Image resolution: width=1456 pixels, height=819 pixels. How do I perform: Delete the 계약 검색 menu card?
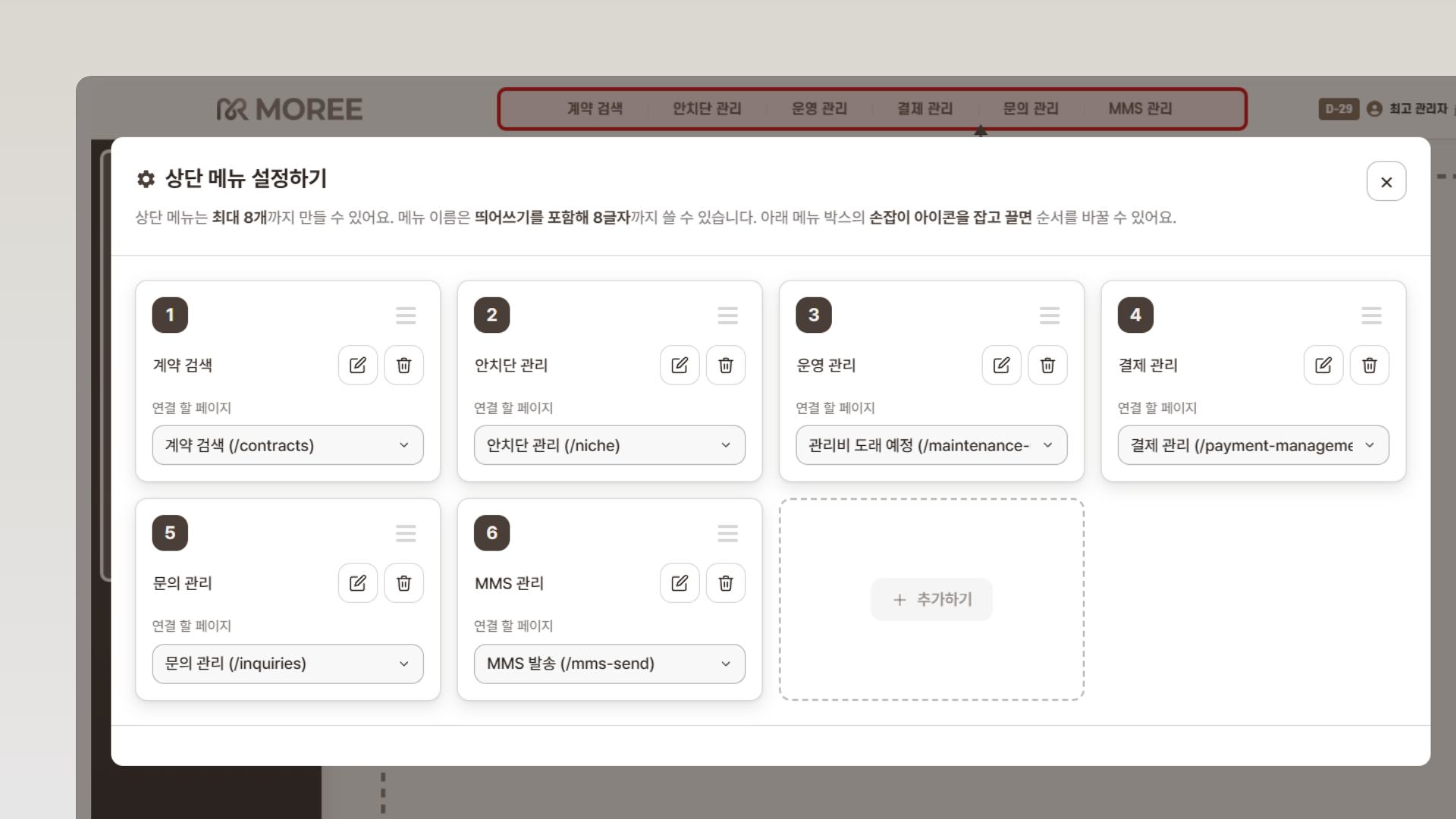[404, 366]
